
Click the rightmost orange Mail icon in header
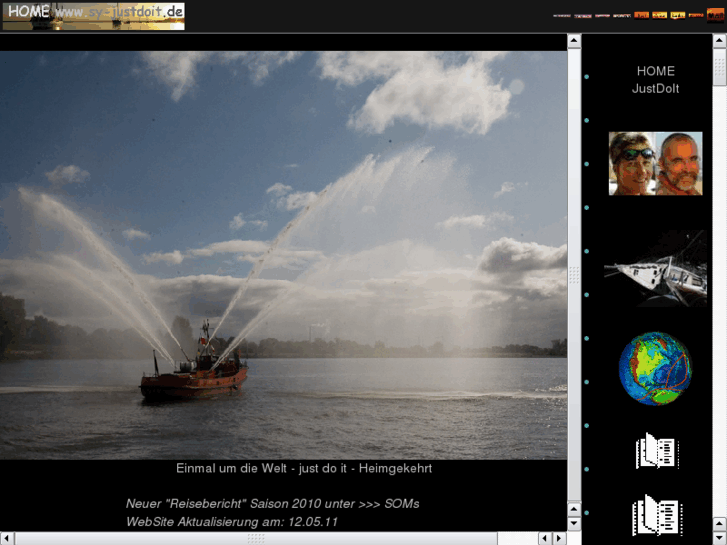coord(717,15)
